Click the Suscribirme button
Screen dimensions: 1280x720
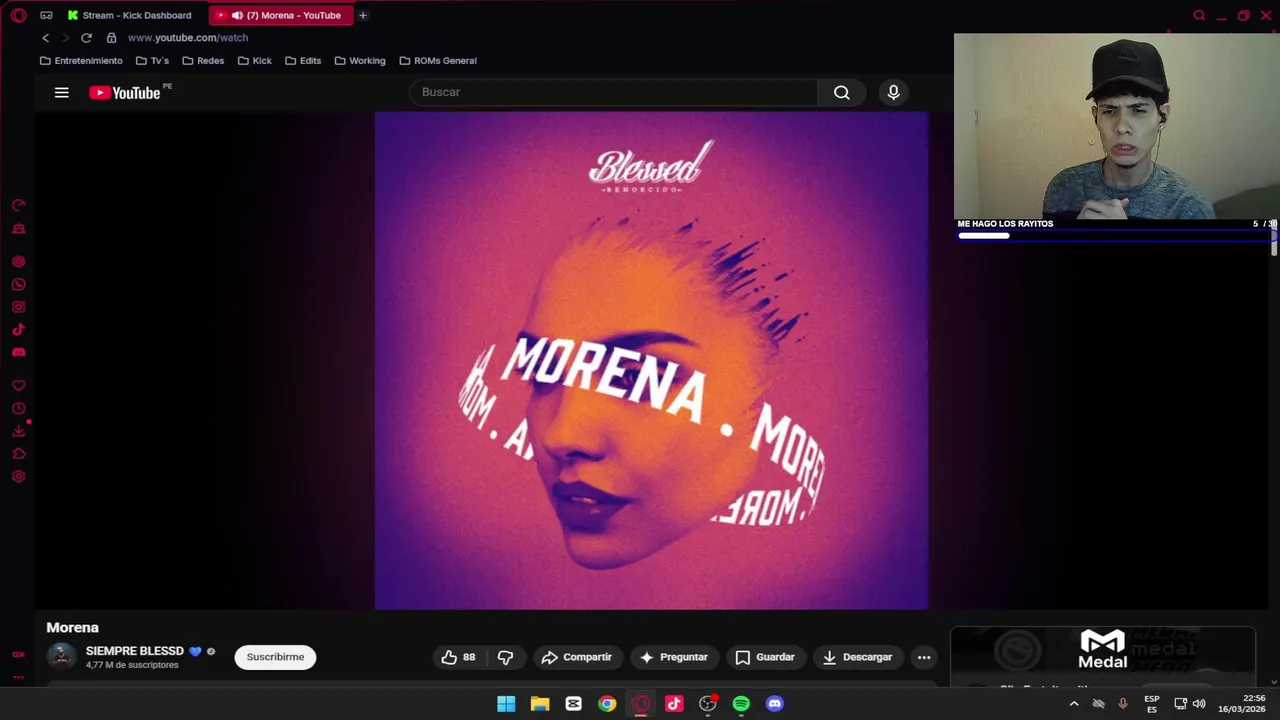coord(275,657)
